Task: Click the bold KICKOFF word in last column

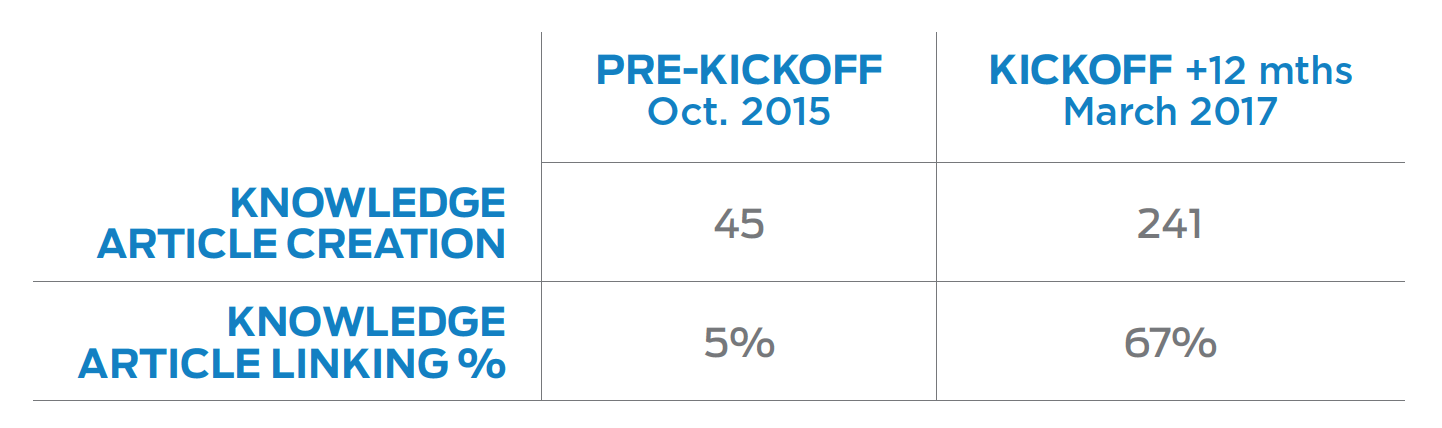Action: click(x=1080, y=71)
